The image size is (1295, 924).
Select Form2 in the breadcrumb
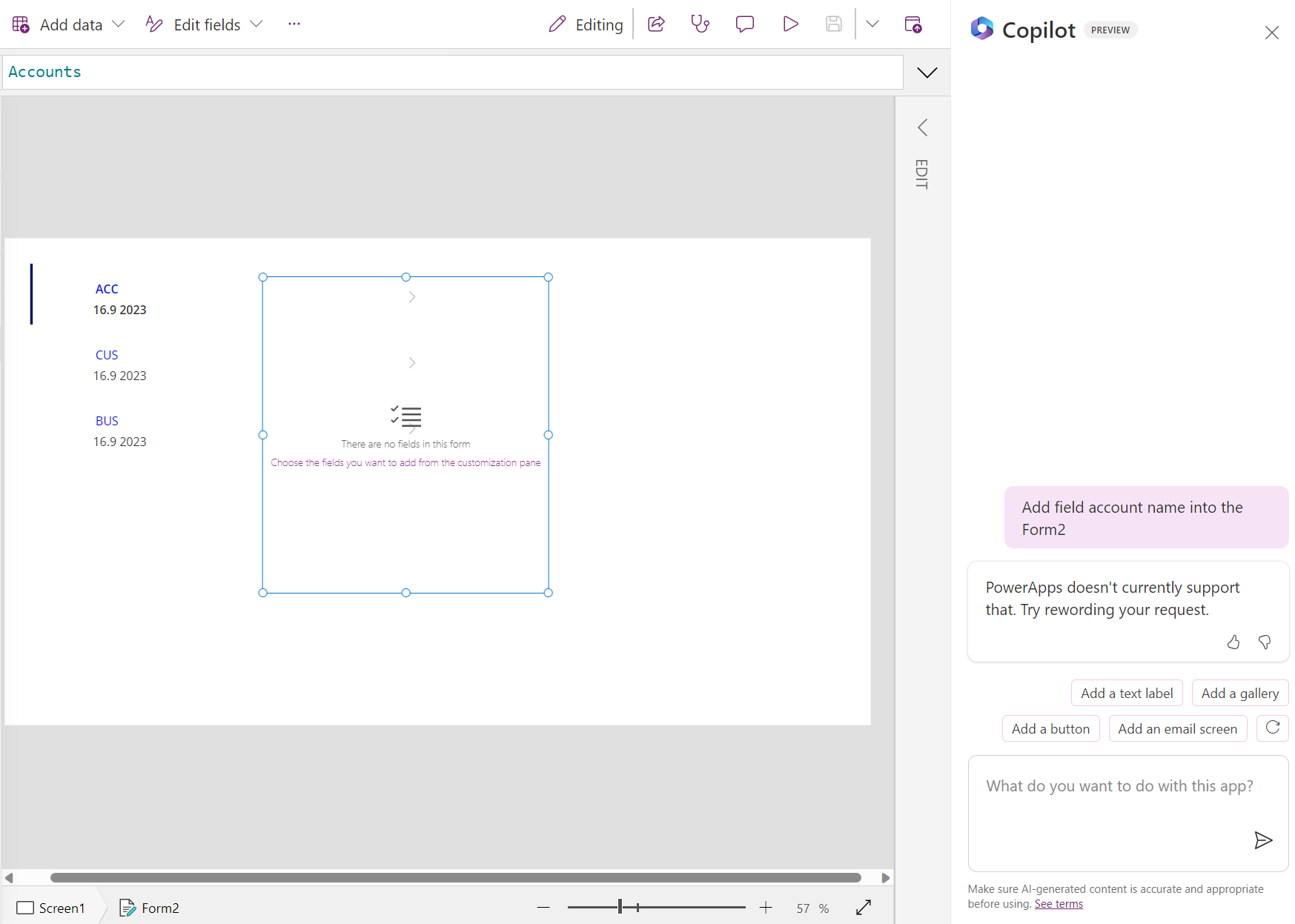tap(150, 908)
